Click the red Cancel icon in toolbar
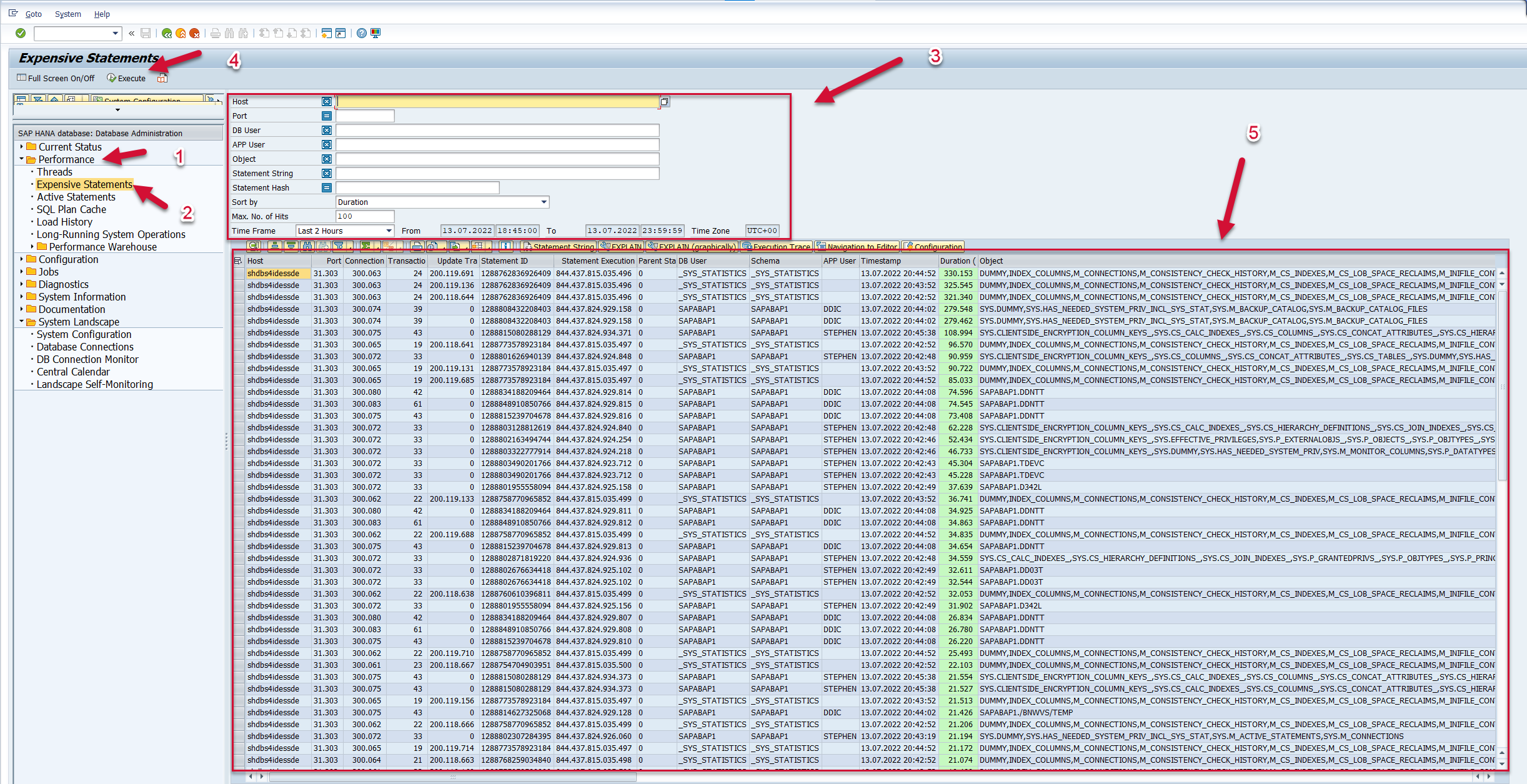Image resolution: width=1527 pixels, height=784 pixels. point(194,33)
